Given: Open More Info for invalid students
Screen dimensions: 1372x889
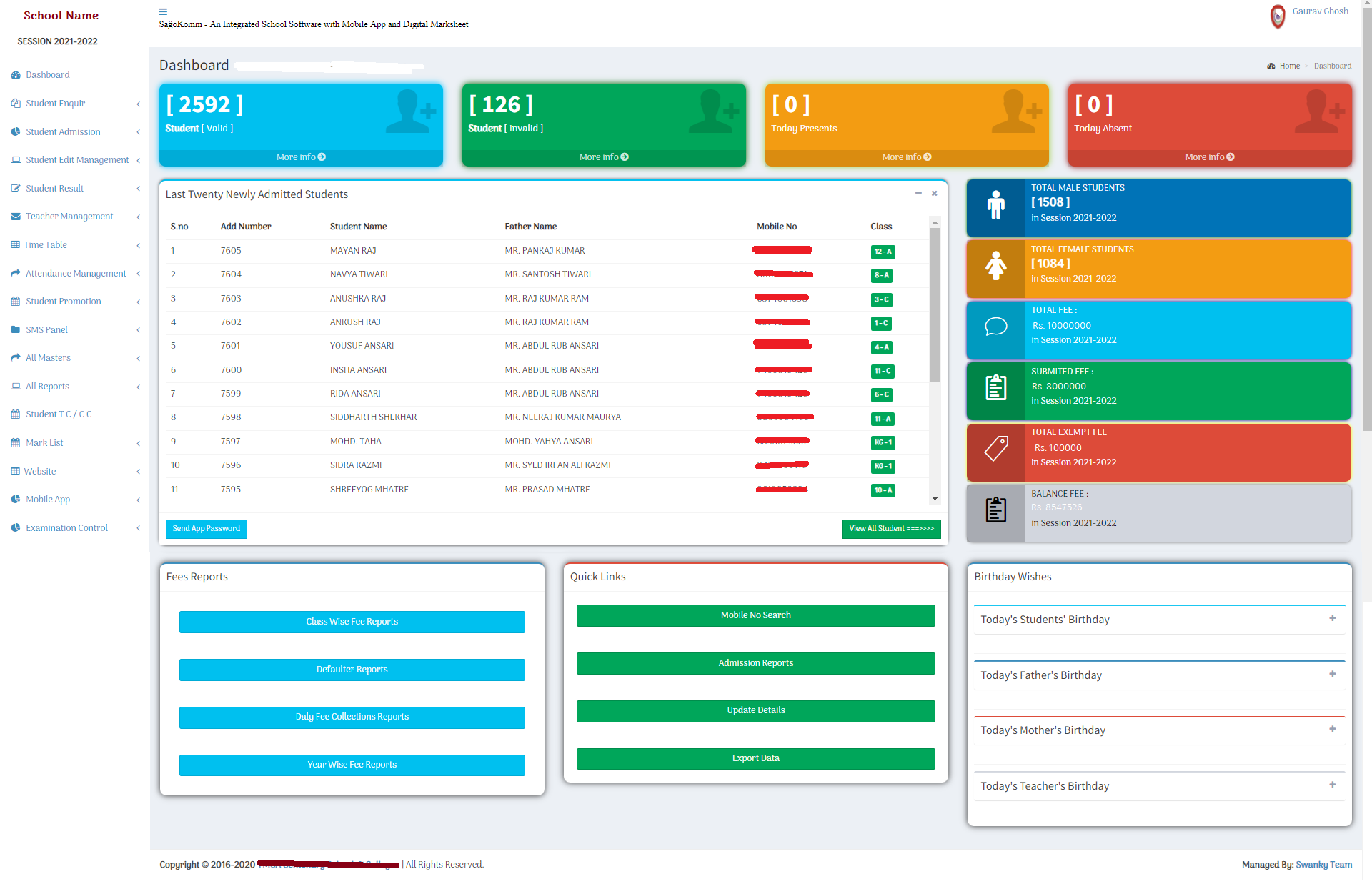Looking at the screenshot, I should coord(604,157).
